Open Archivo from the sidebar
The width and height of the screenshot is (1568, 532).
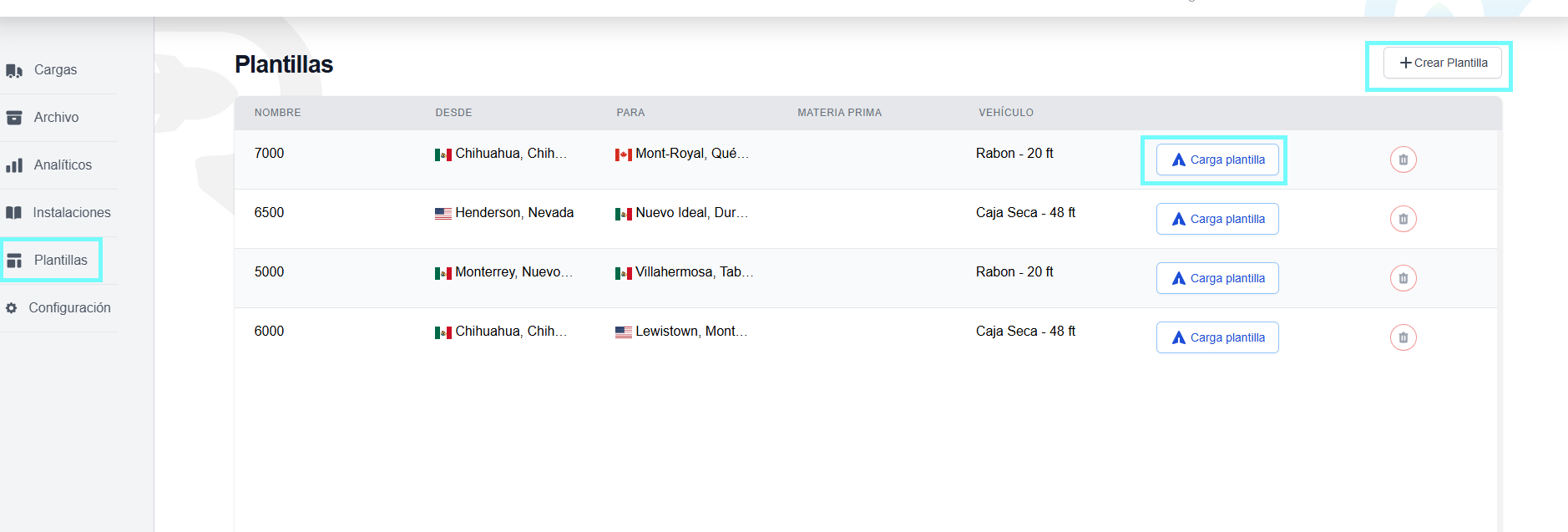coord(56,118)
